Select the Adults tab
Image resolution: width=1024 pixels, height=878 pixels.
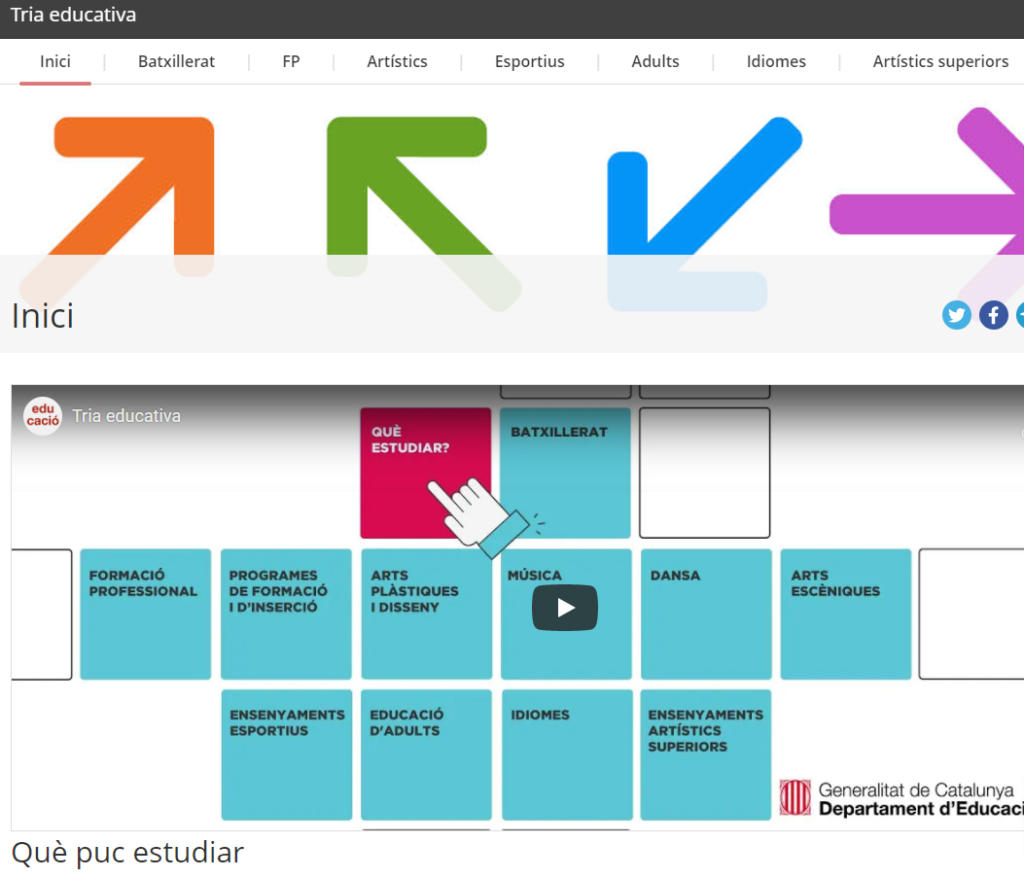[655, 62]
